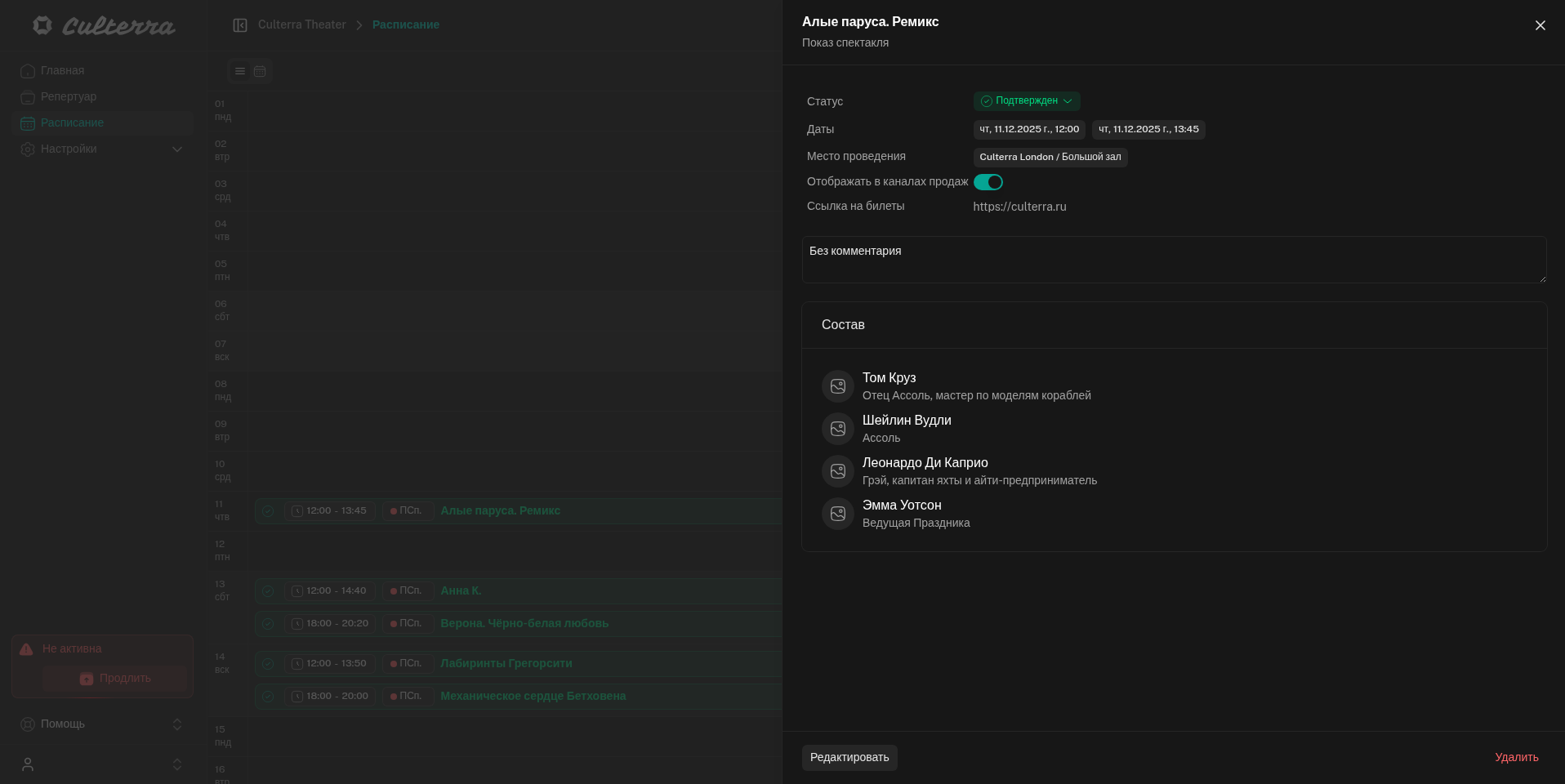Switch to list view icon in schedule toolbar
Screen dimensions: 1565x784
pos(240,71)
